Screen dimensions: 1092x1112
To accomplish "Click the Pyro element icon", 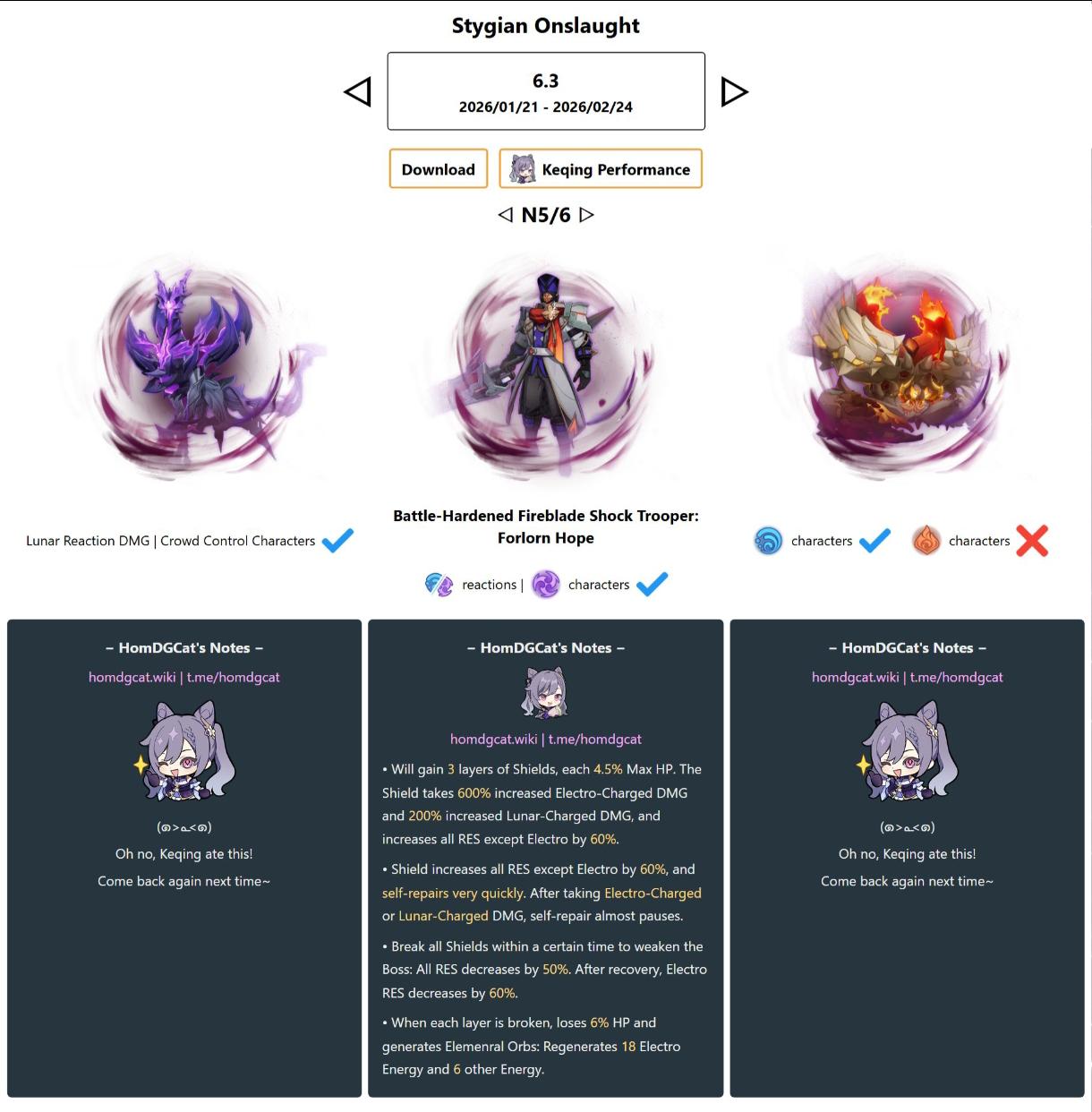I will (926, 541).
